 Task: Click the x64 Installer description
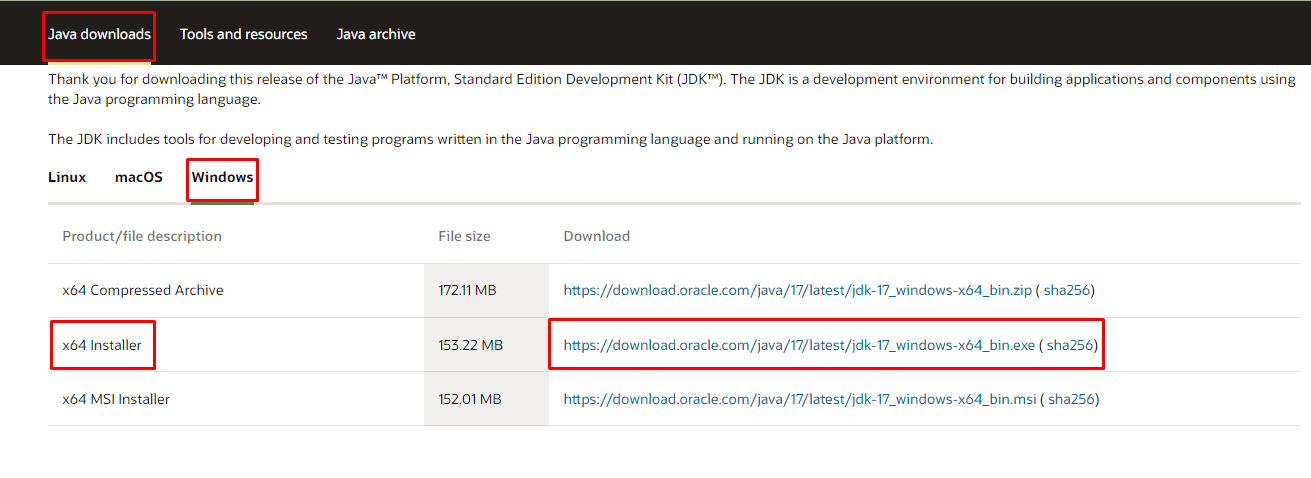[102, 346]
